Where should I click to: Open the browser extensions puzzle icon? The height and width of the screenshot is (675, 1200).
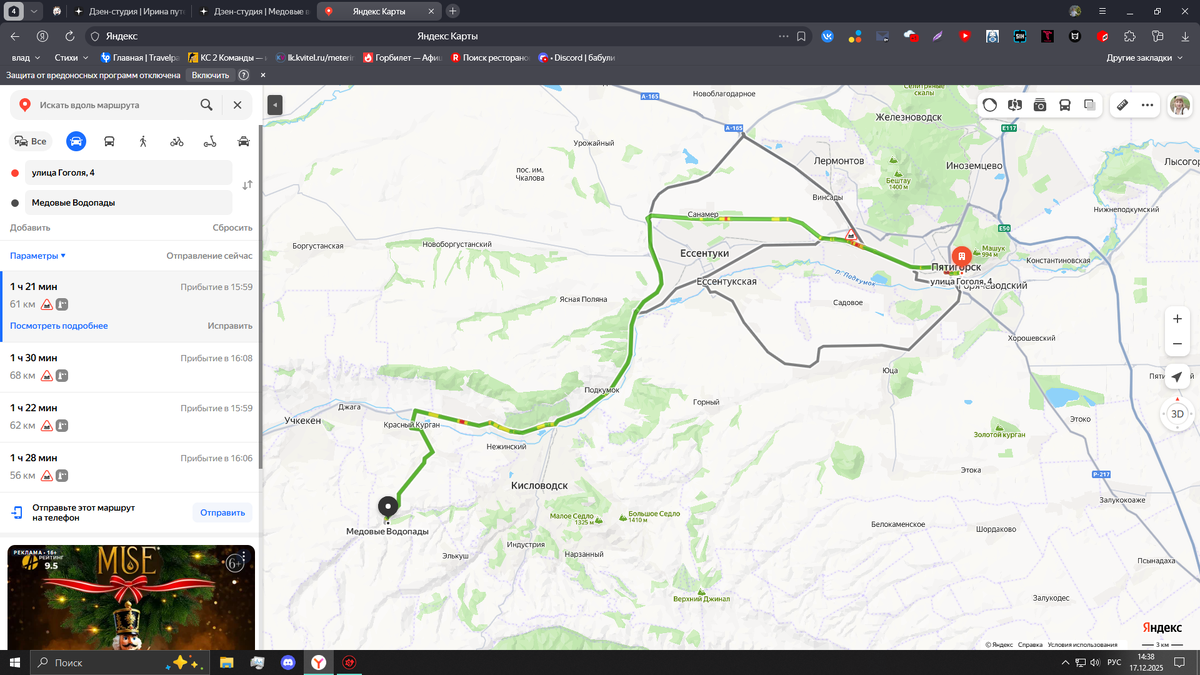coord(1130,36)
